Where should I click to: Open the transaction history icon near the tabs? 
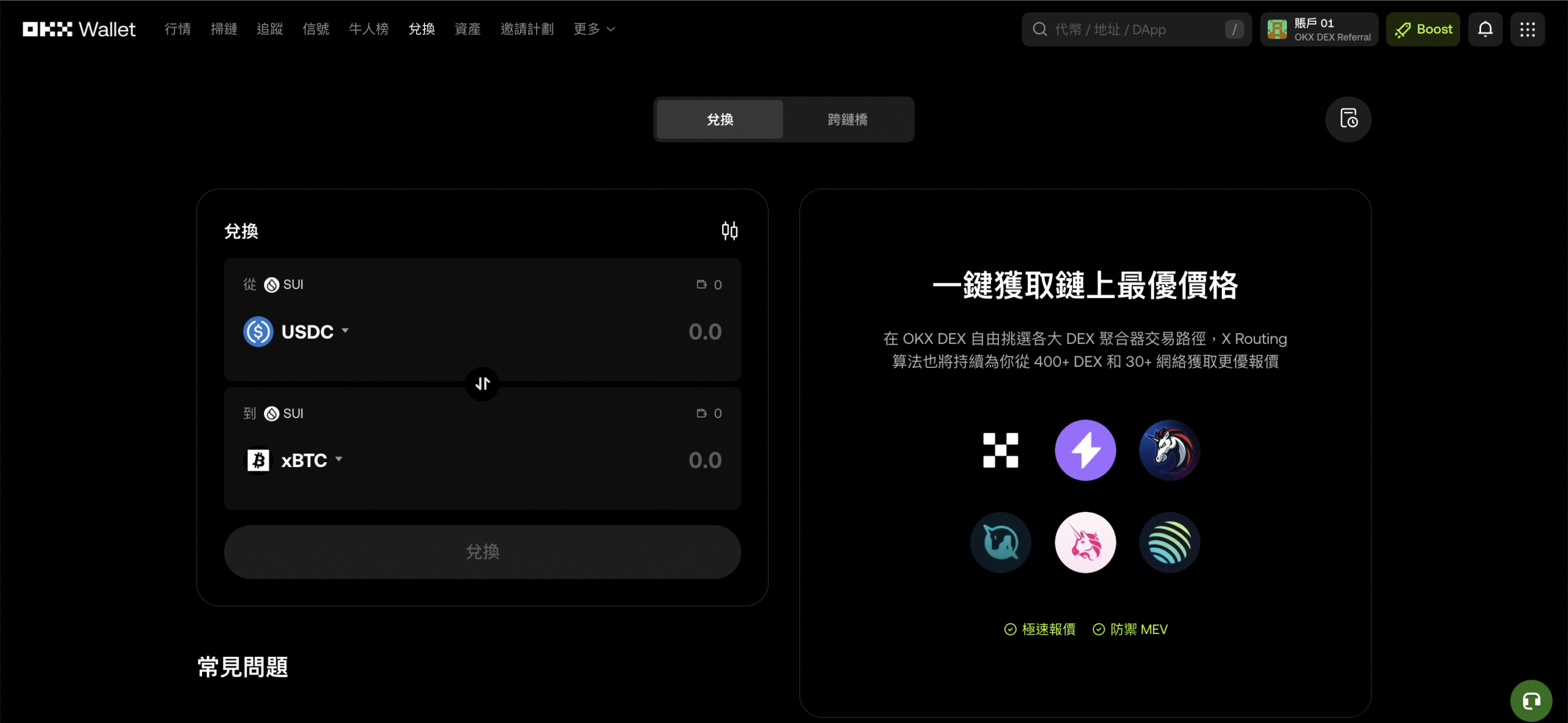coord(1348,119)
